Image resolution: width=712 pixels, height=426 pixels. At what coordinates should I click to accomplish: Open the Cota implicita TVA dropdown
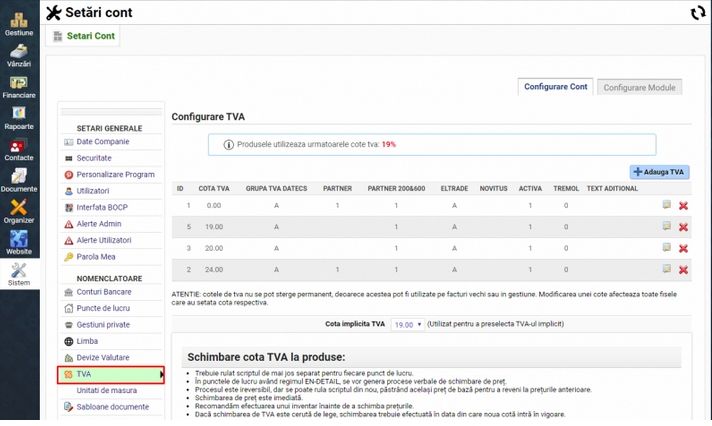tap(405, 325)
